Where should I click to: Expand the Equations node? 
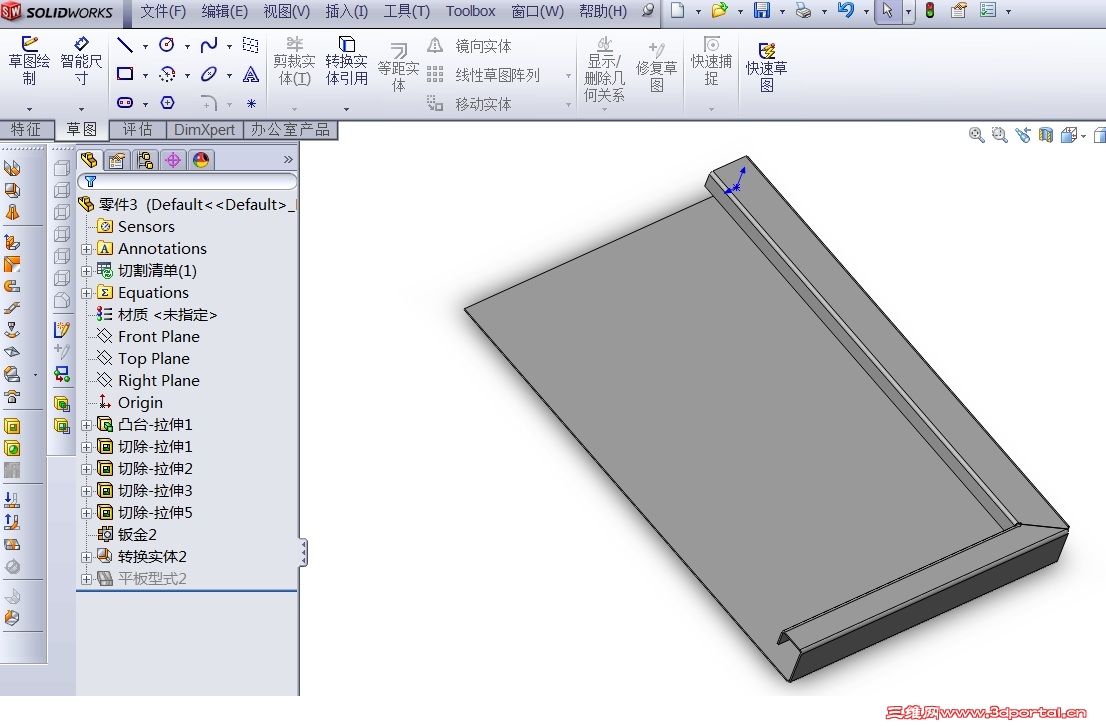(86, 293)
